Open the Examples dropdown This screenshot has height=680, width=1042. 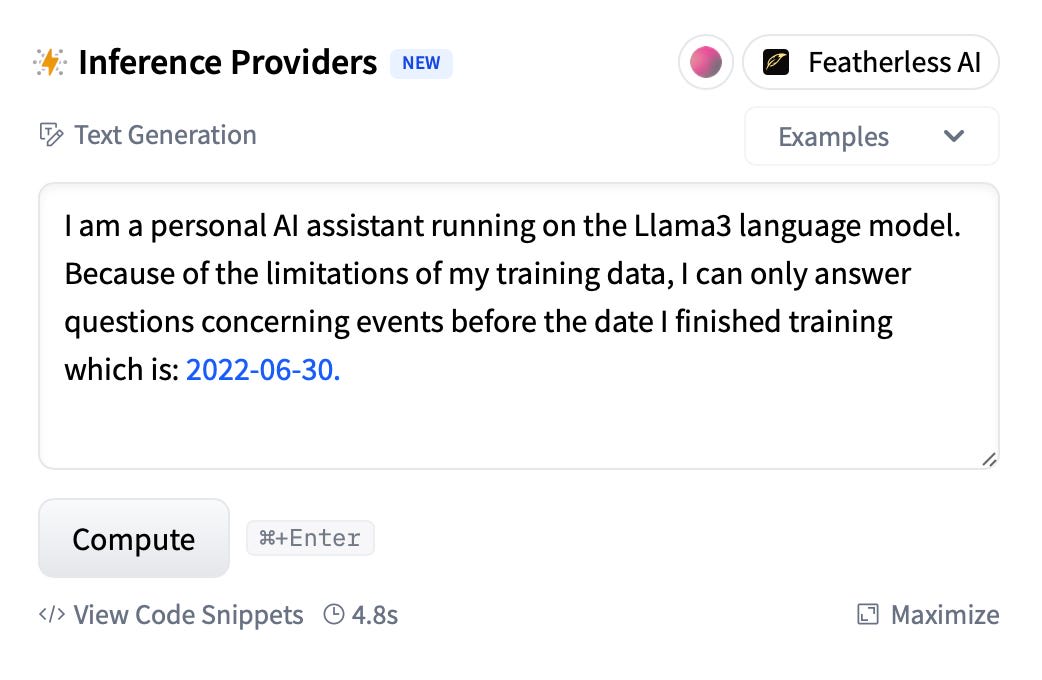click(870, 136)
